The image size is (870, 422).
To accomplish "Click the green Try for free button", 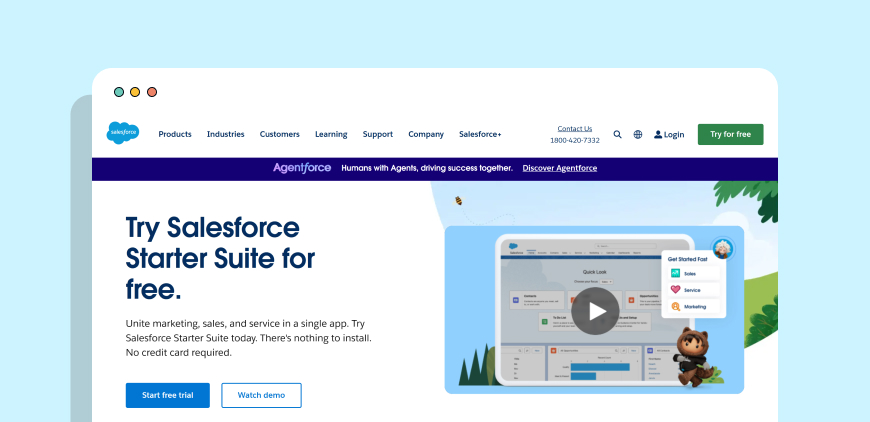I will point(730,134).
